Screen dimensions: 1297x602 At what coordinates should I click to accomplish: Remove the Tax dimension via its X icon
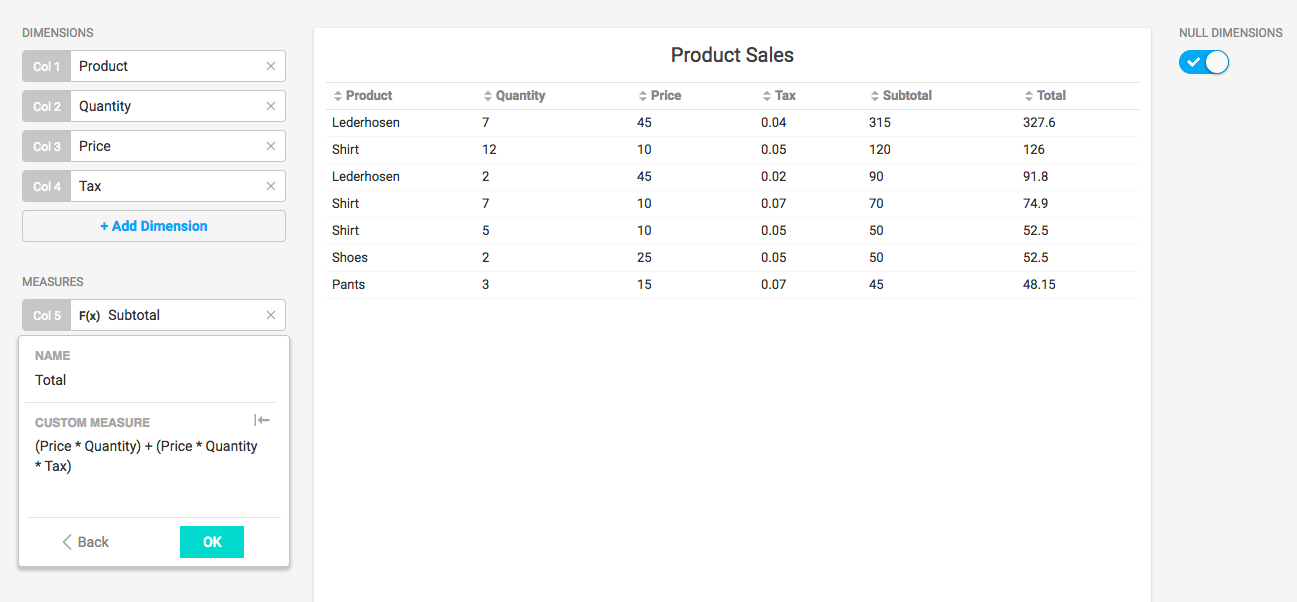point(271,186)
